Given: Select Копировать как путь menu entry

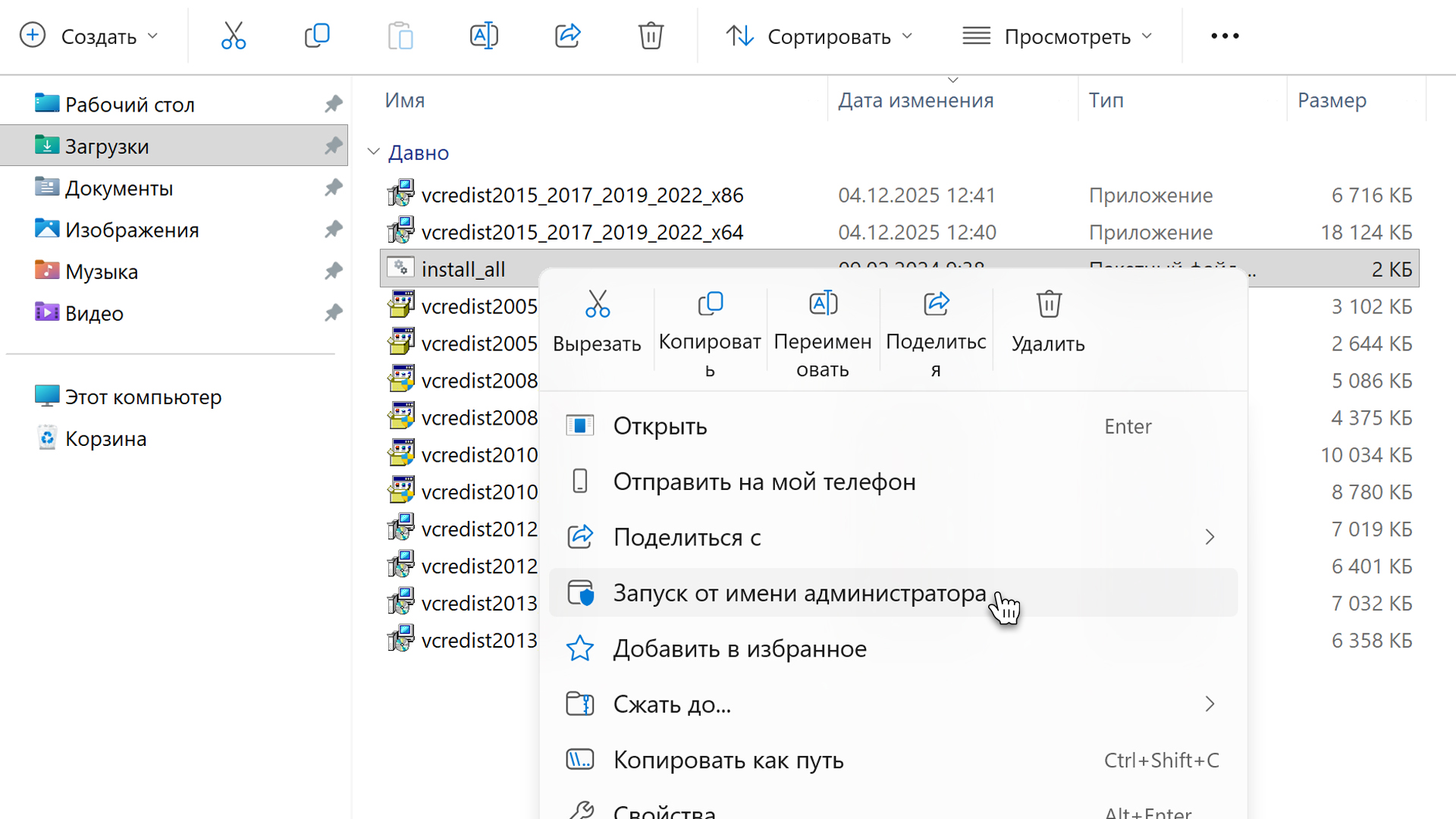Looking at the screenshot, I should (x=728, y=760).
